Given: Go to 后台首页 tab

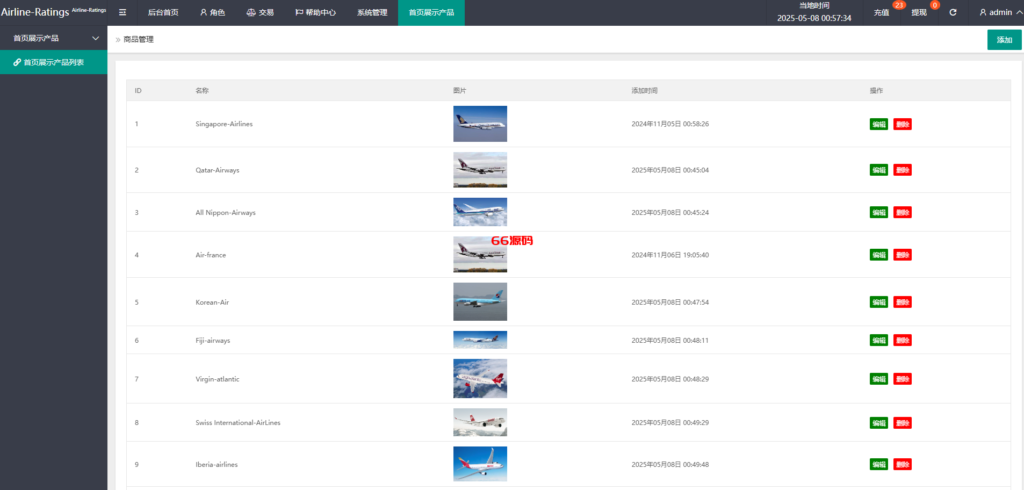Looking at the screenshot, I should [x=163, y=12].
